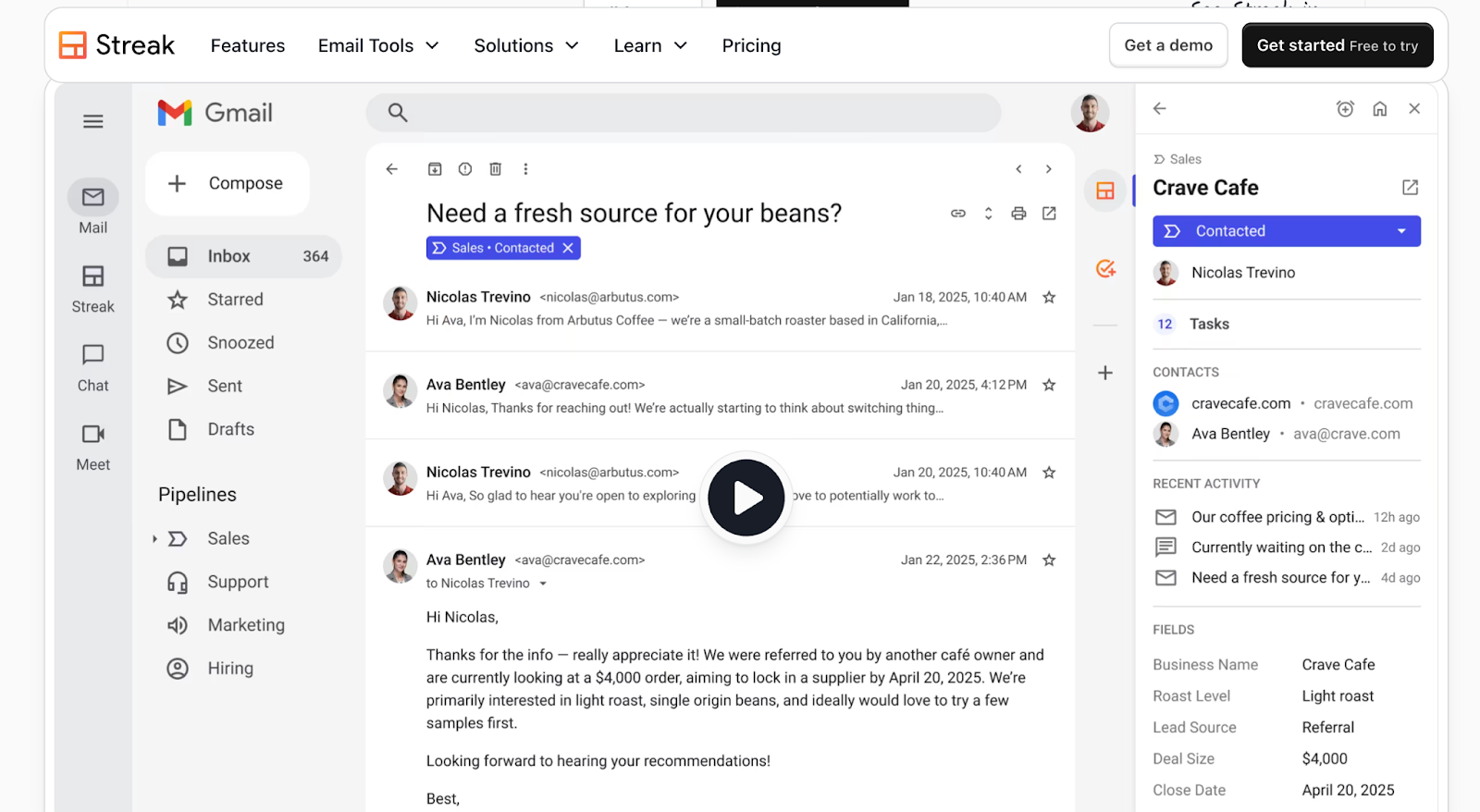Close the Crave Cafe sidebar panel
Image resolution: width=1480 pixels, height=812 pixels.
1414,108
